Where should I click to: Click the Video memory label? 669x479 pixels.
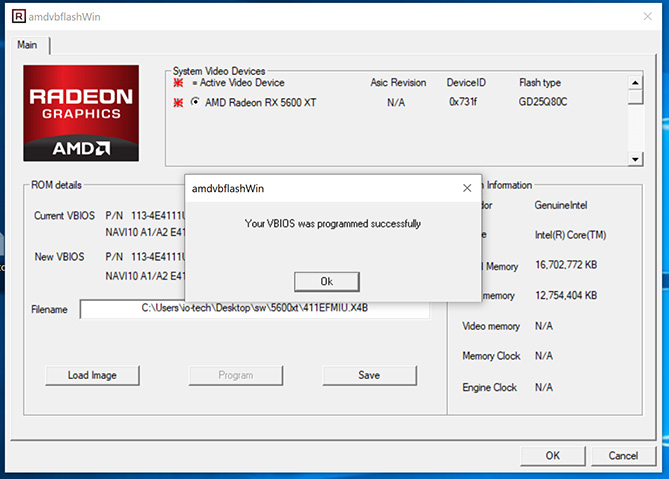tap(491, 326)
